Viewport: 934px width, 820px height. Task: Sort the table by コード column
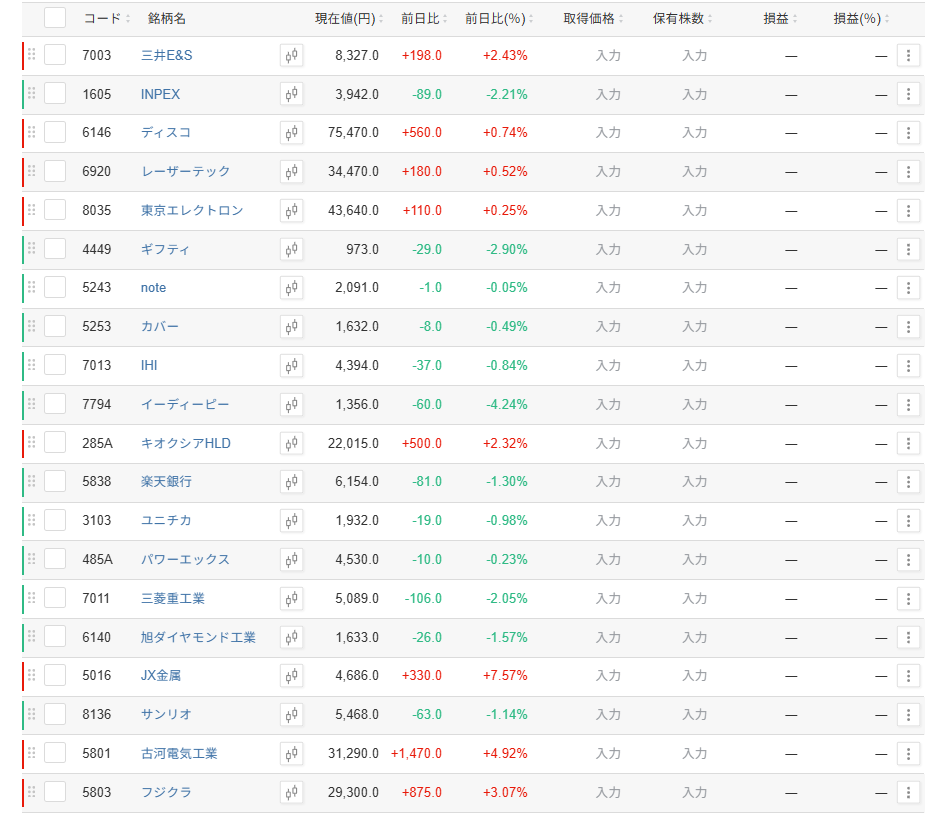click(x=106, y=19)
